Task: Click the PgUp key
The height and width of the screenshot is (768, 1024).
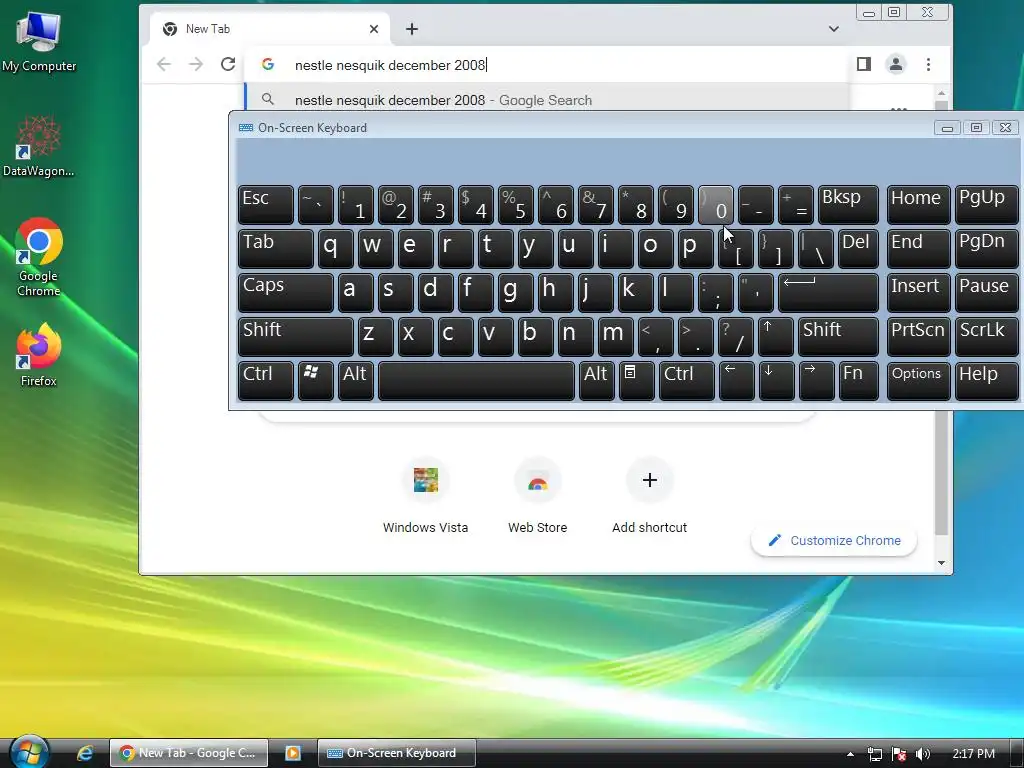Action: tap(986, 204)
